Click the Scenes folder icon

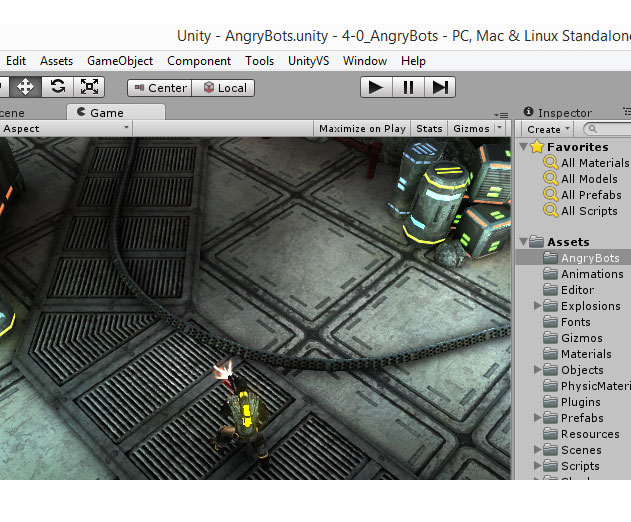tap(550, 449)
